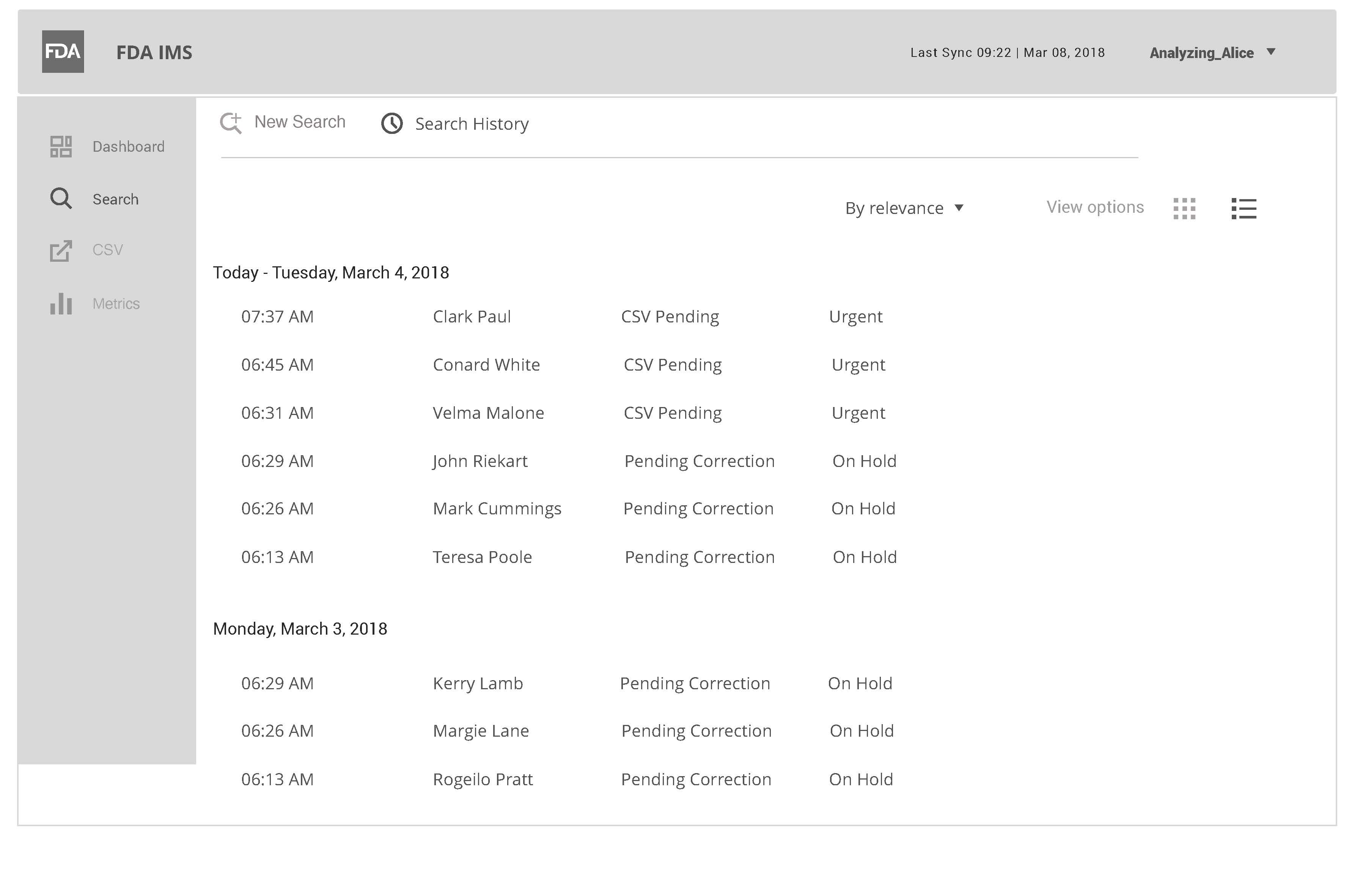Open Search History tab label
Viewport: 1349px width, 896px height.
tap(472, 124)
